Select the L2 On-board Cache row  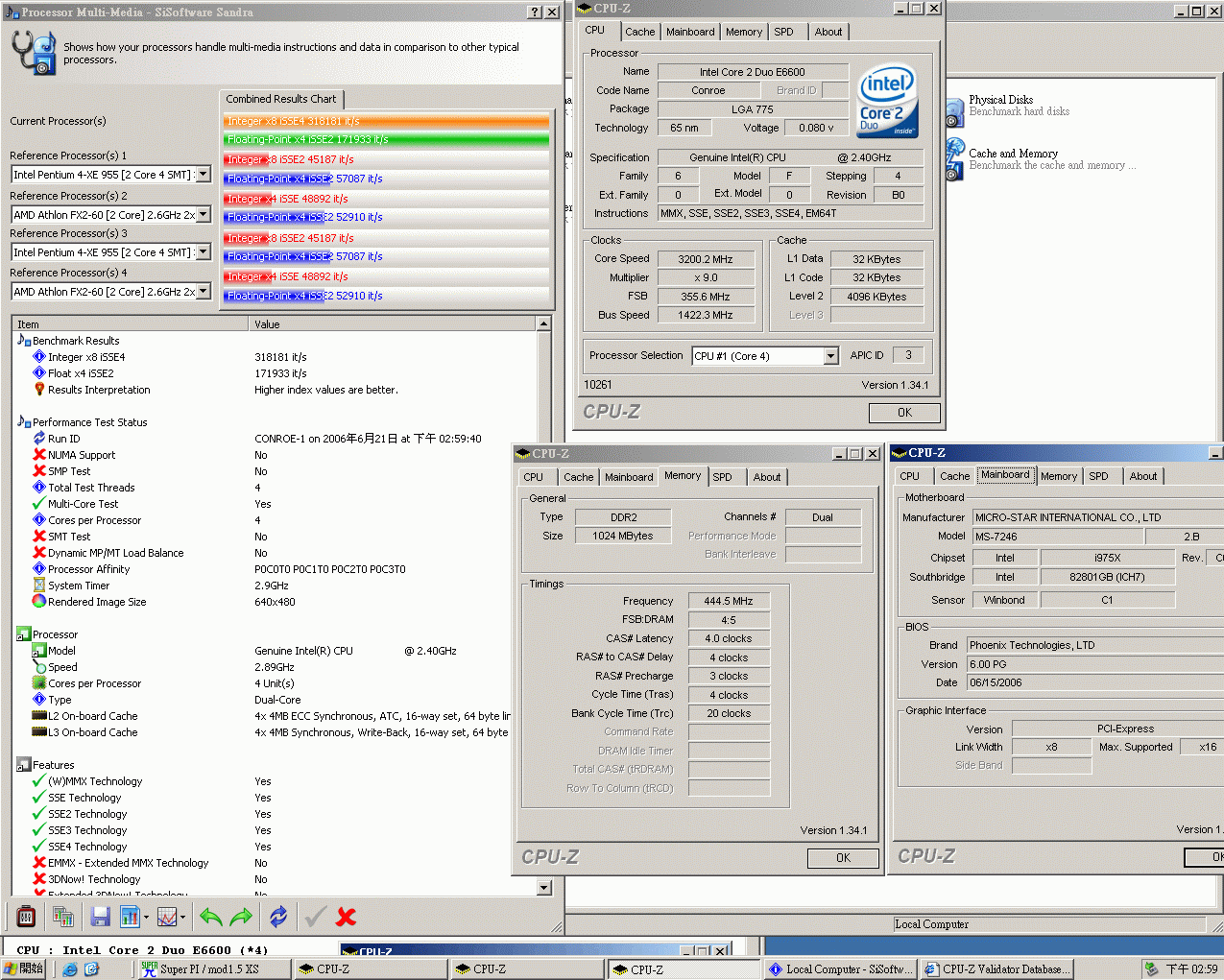pos(274,716)
